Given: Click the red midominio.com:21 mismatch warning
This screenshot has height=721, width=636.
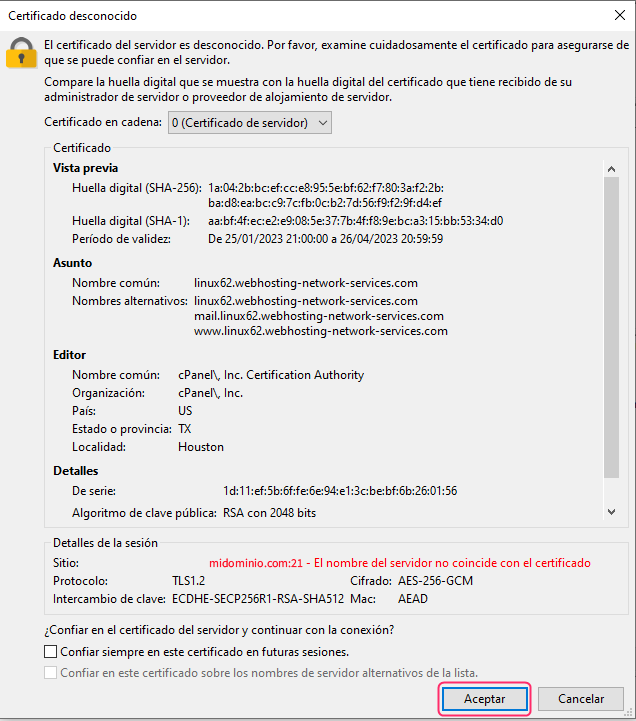Looking at the screenshot, I should (x=400, y=563).
